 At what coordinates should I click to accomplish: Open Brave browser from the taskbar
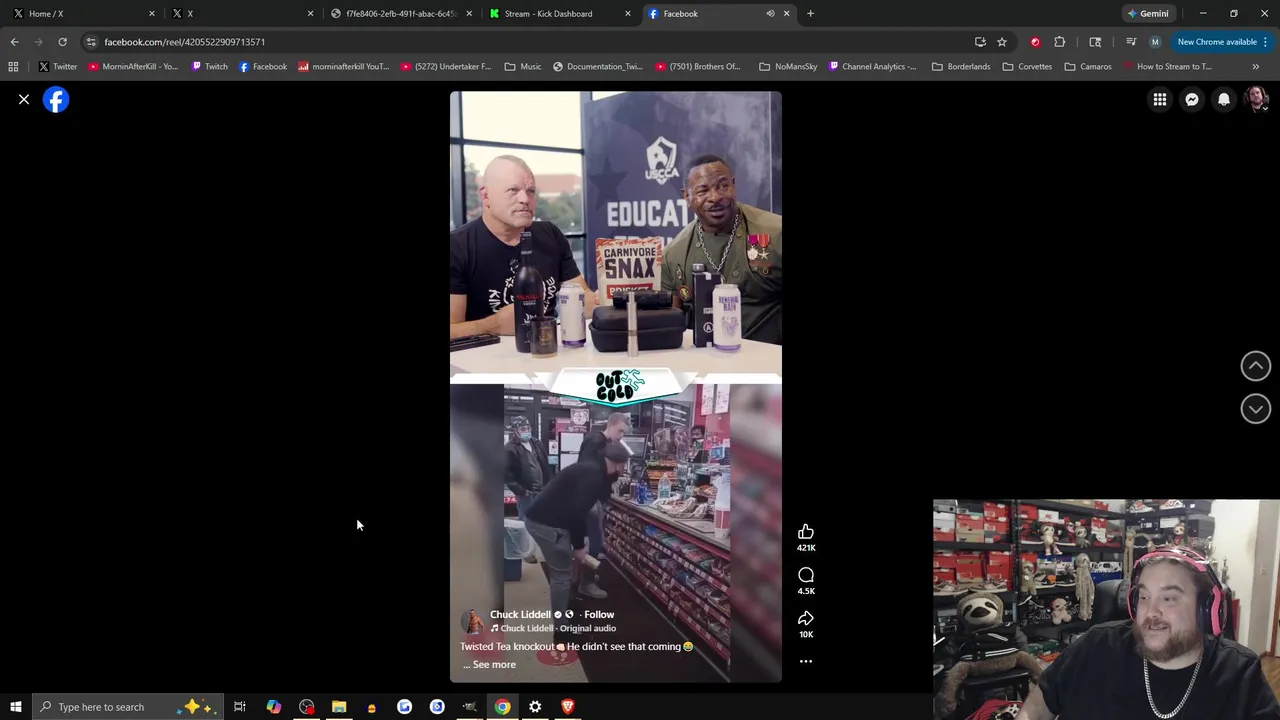[568, 707]
